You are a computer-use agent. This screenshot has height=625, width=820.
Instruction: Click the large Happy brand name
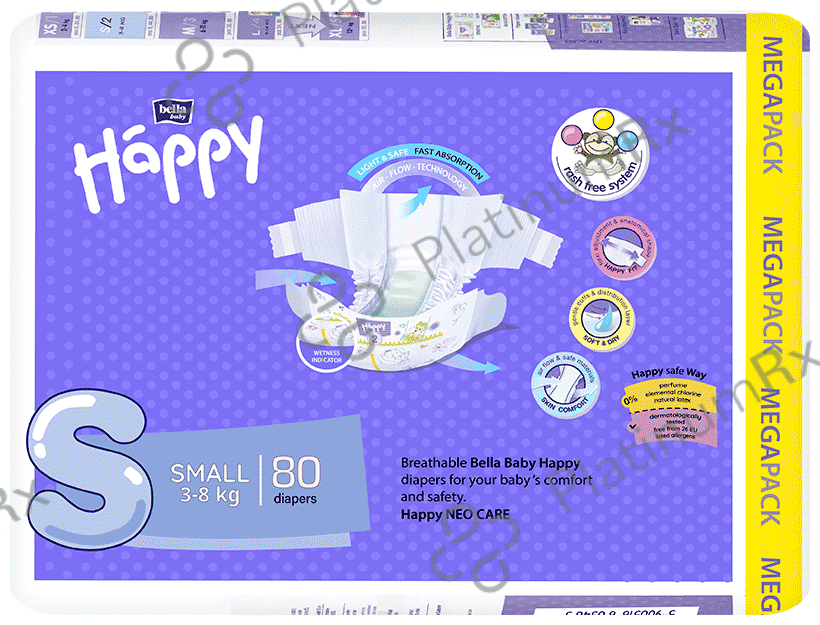tap(167, 163)
